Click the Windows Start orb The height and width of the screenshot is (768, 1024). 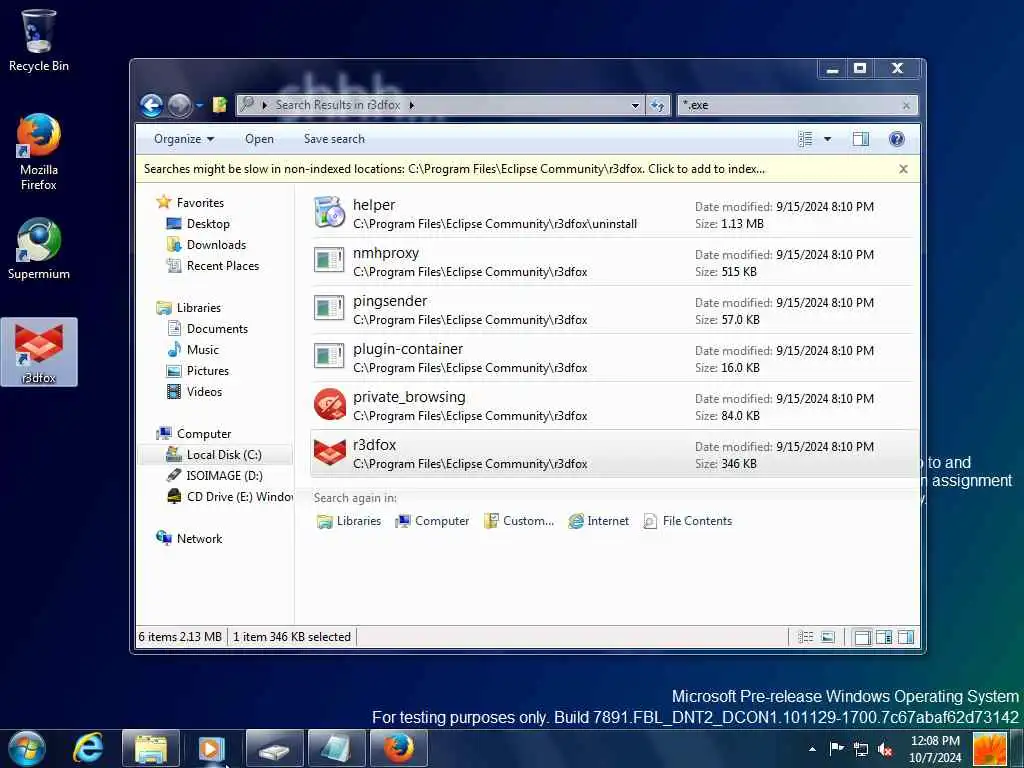(26, 748)
